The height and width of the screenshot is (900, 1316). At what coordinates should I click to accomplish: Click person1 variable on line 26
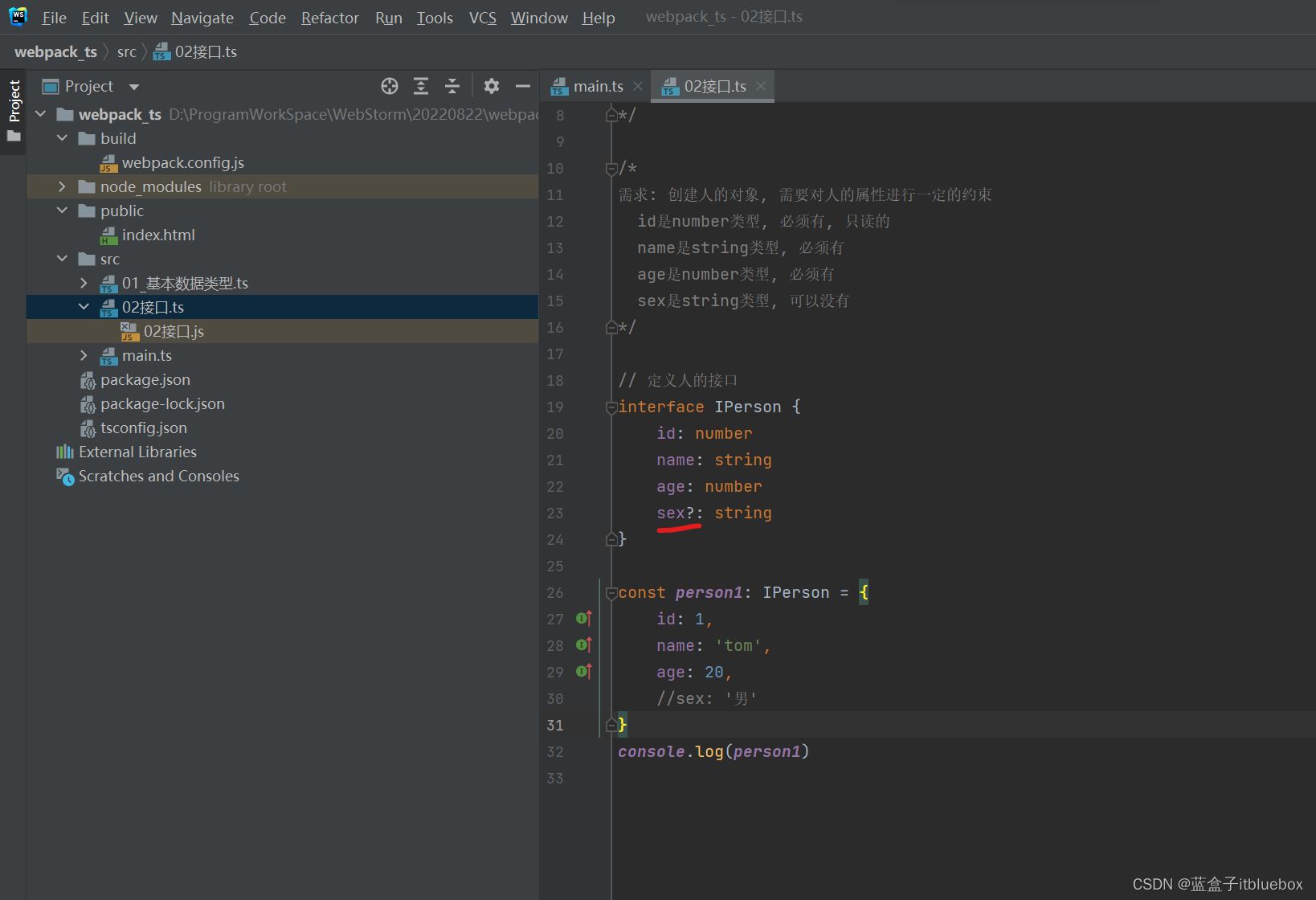tap(709, 592)
